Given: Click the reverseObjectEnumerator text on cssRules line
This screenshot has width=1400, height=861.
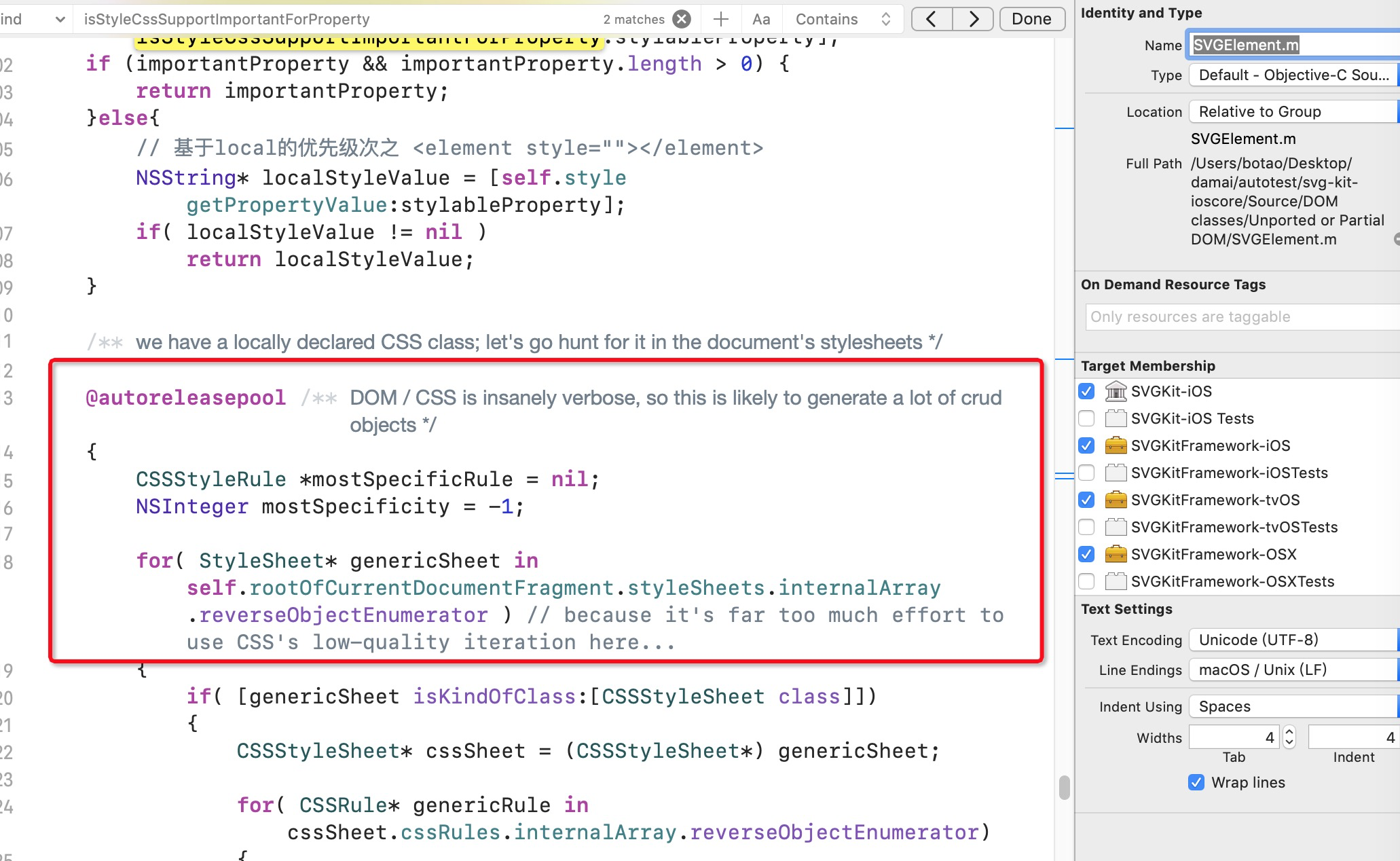Looking at the screenshot, I should 834,832.
